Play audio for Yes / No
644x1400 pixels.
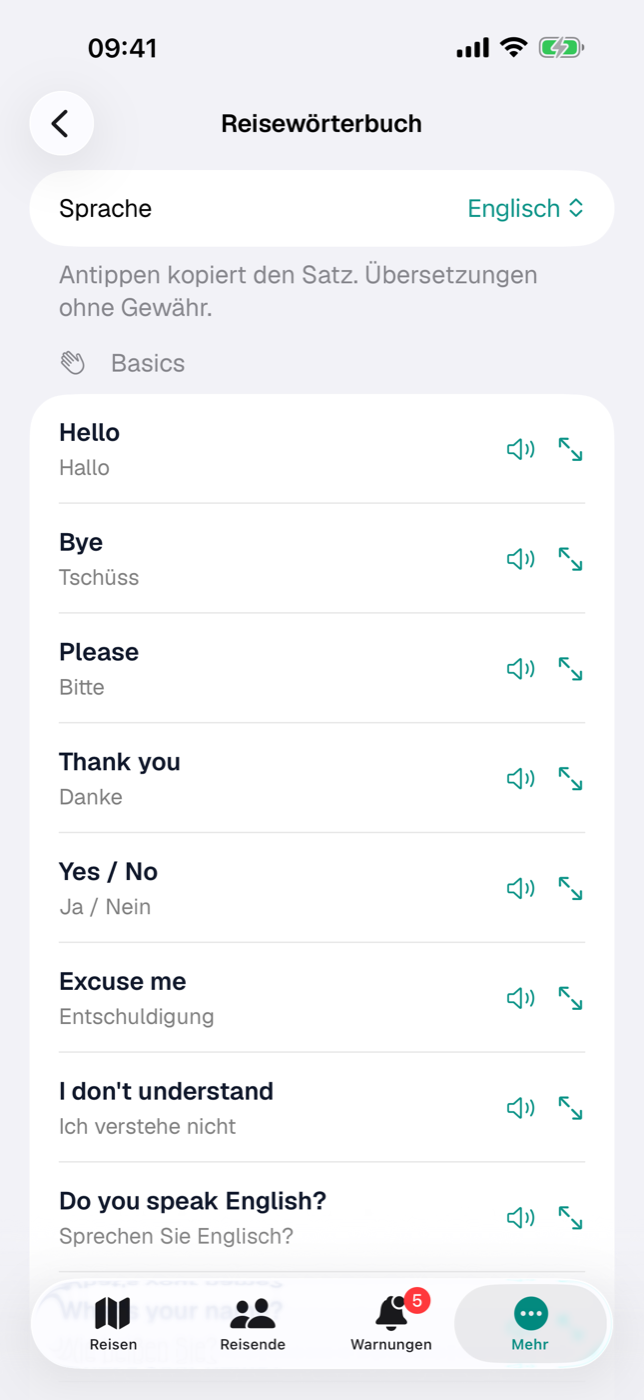click(520, 889)
